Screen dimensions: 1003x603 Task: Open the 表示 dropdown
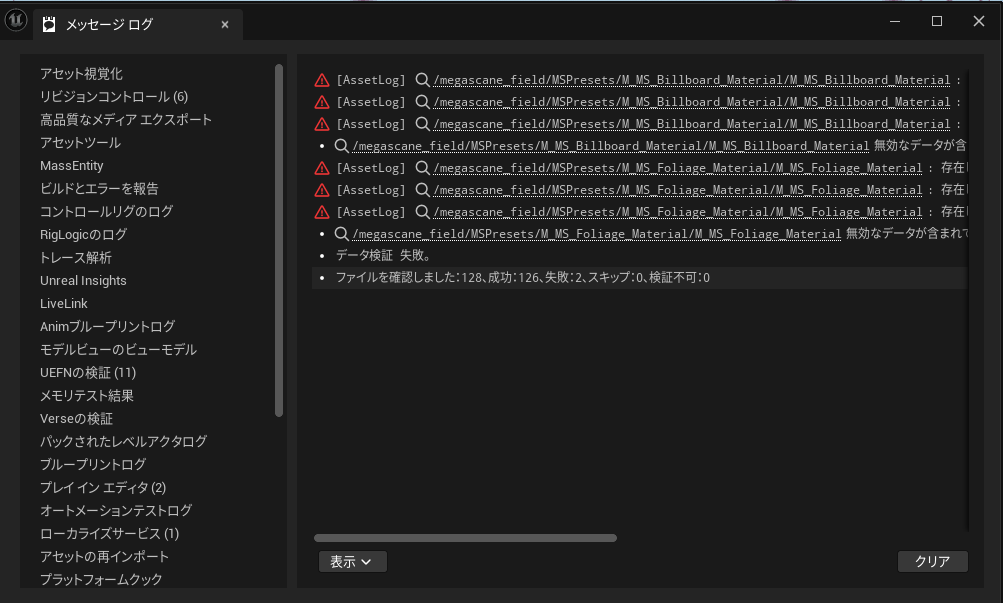(x=352, y=561)
